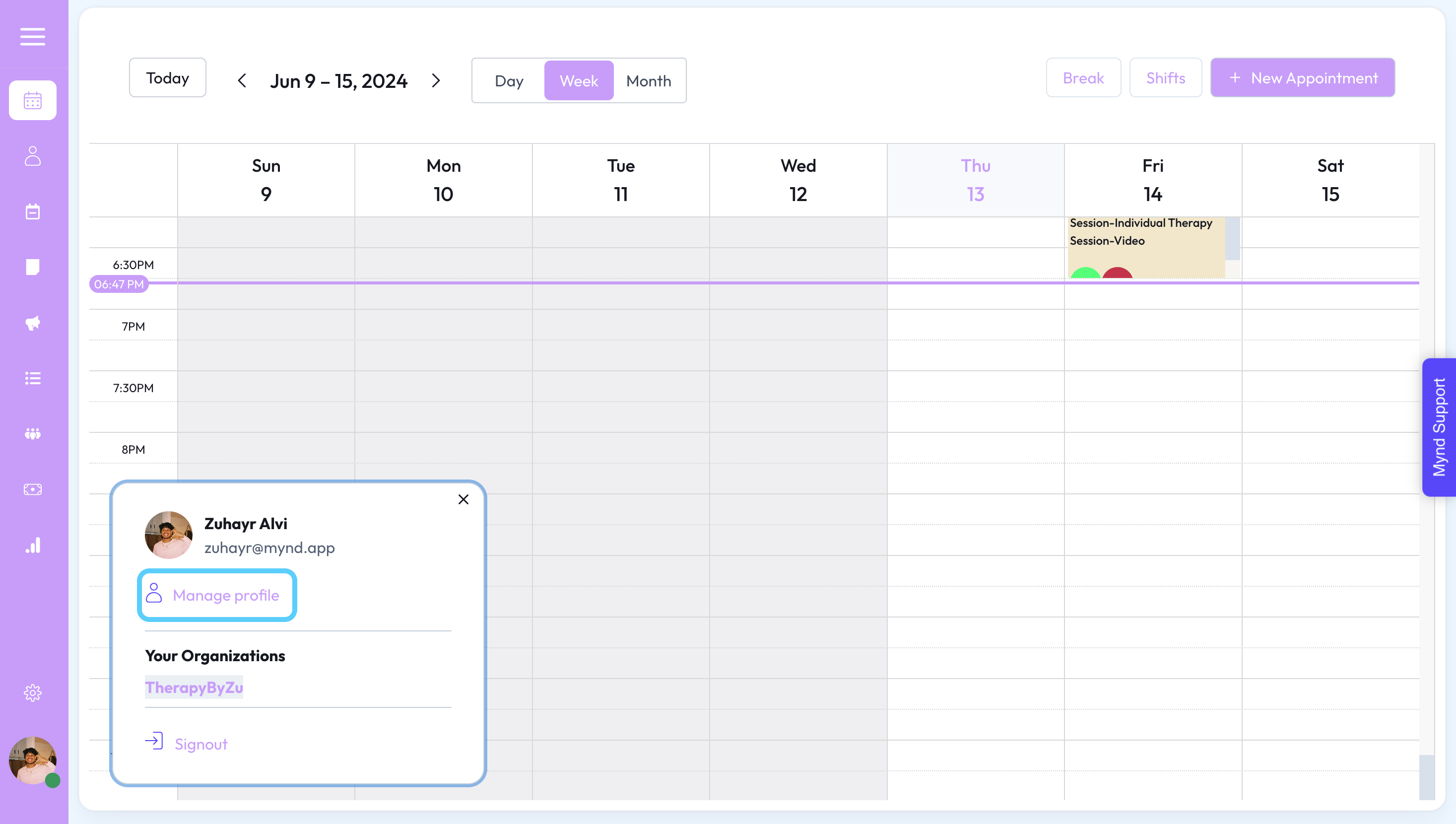Open the group people sidebar icon
Image resolution: width=1456 pixels, height=824 pixels.
(x=33, y=434)
